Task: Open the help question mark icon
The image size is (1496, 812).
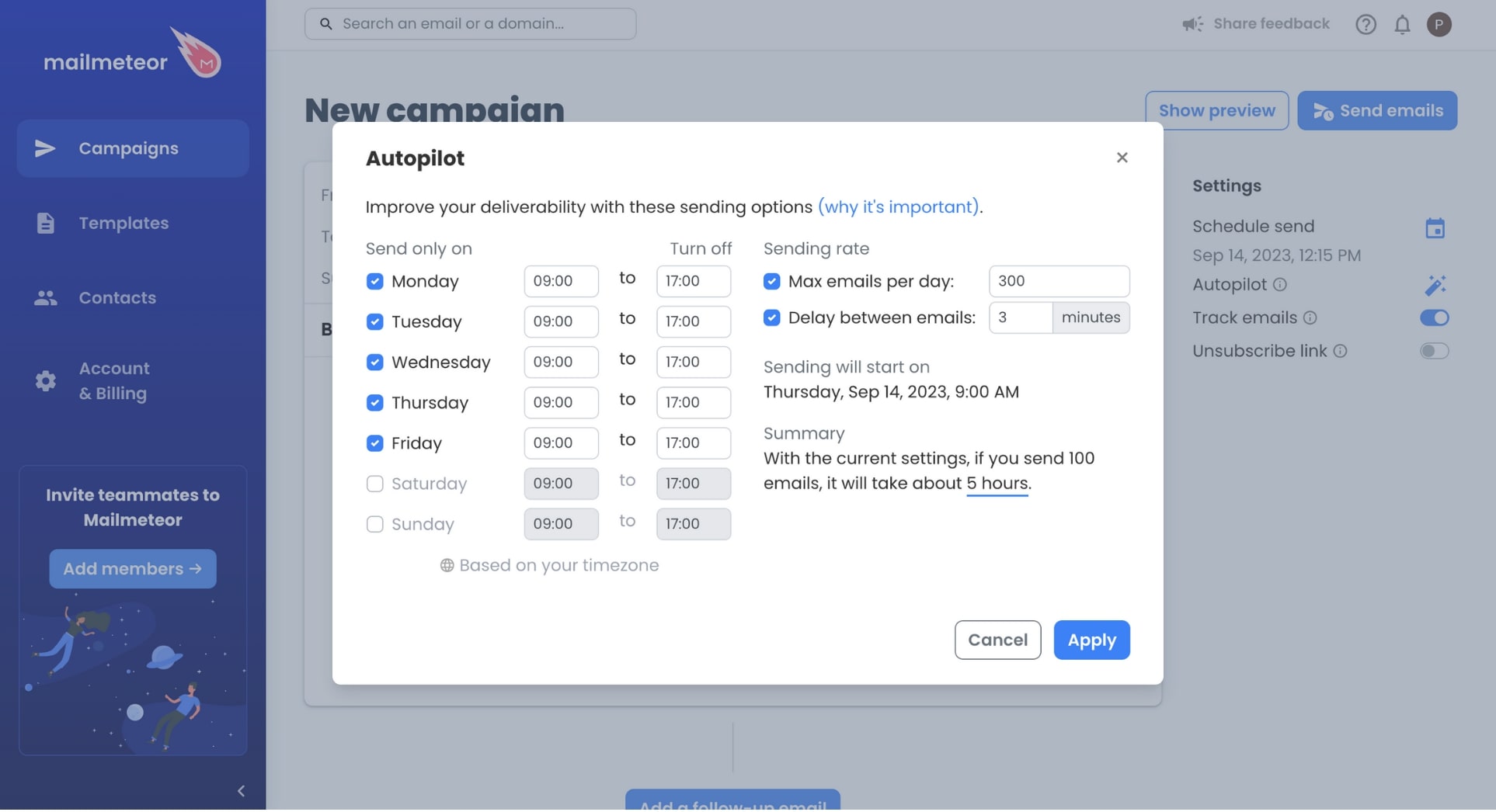Action: [1366, 24]
